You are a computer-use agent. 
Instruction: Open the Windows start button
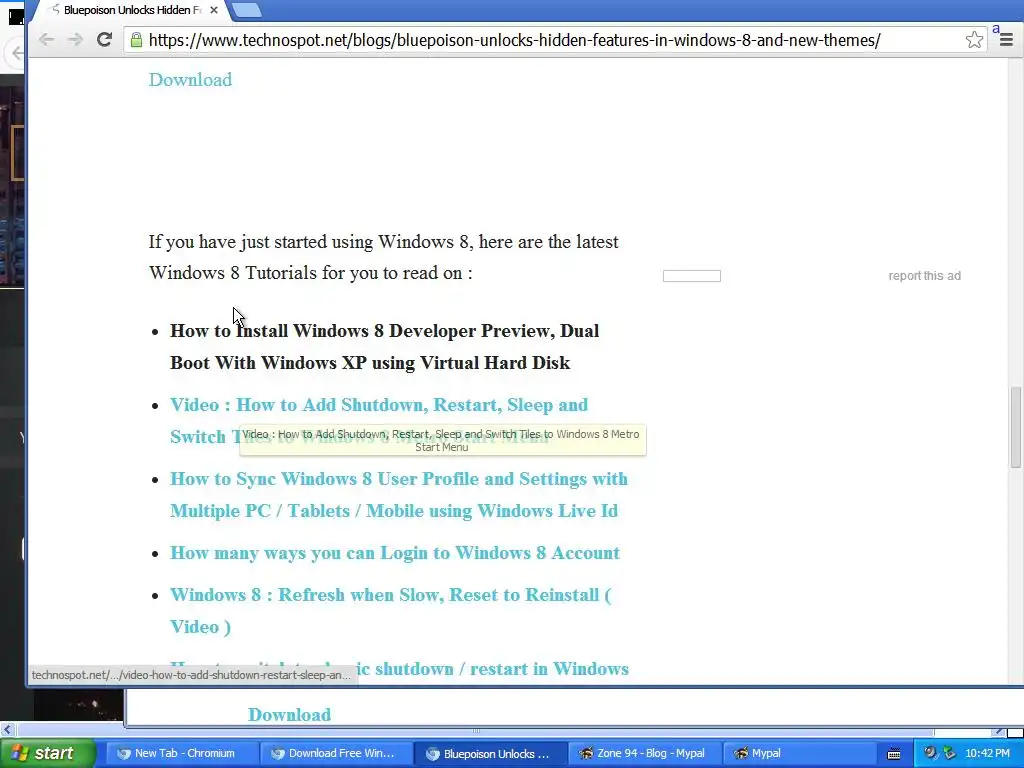pos(48,753)
